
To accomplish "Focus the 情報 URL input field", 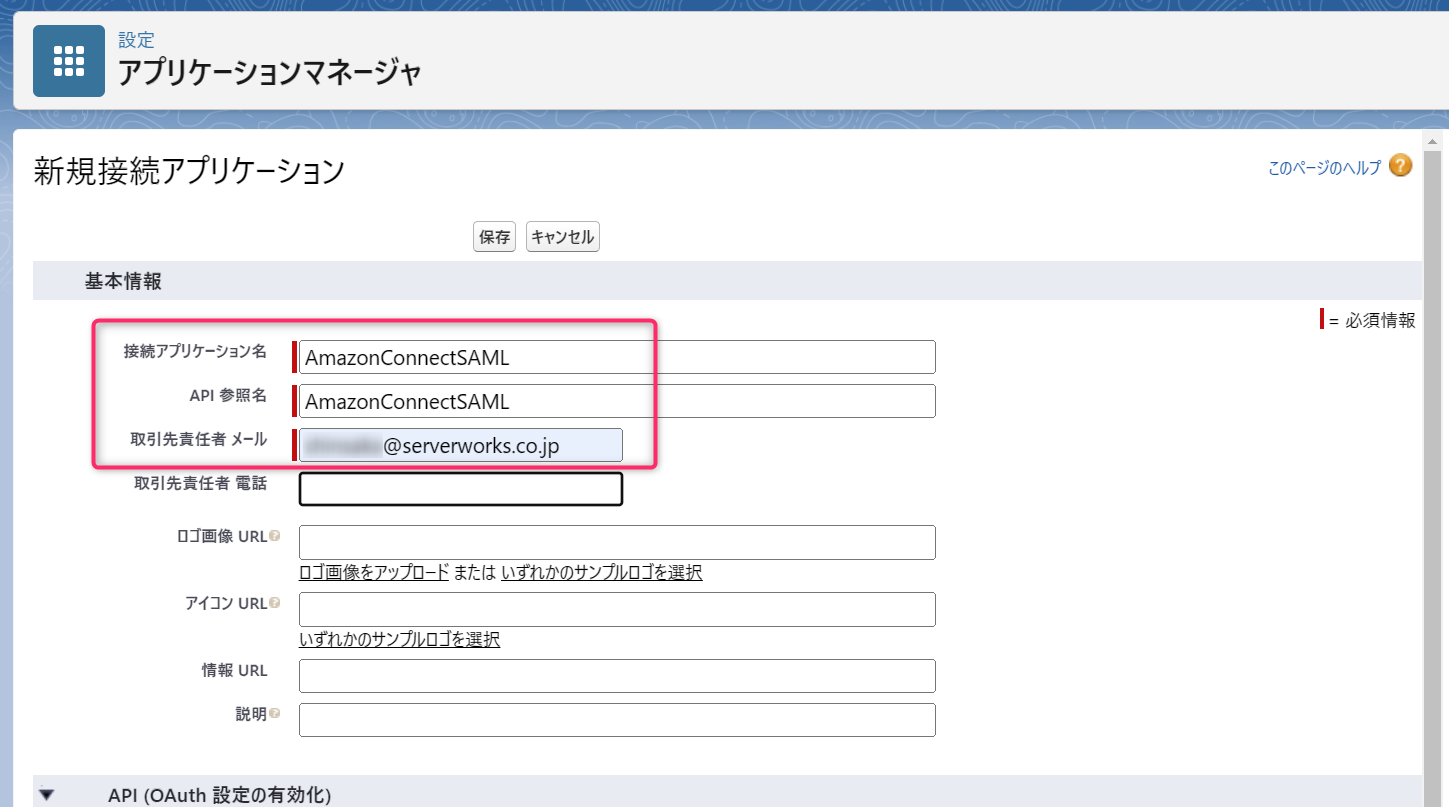I will click(617, 676).
